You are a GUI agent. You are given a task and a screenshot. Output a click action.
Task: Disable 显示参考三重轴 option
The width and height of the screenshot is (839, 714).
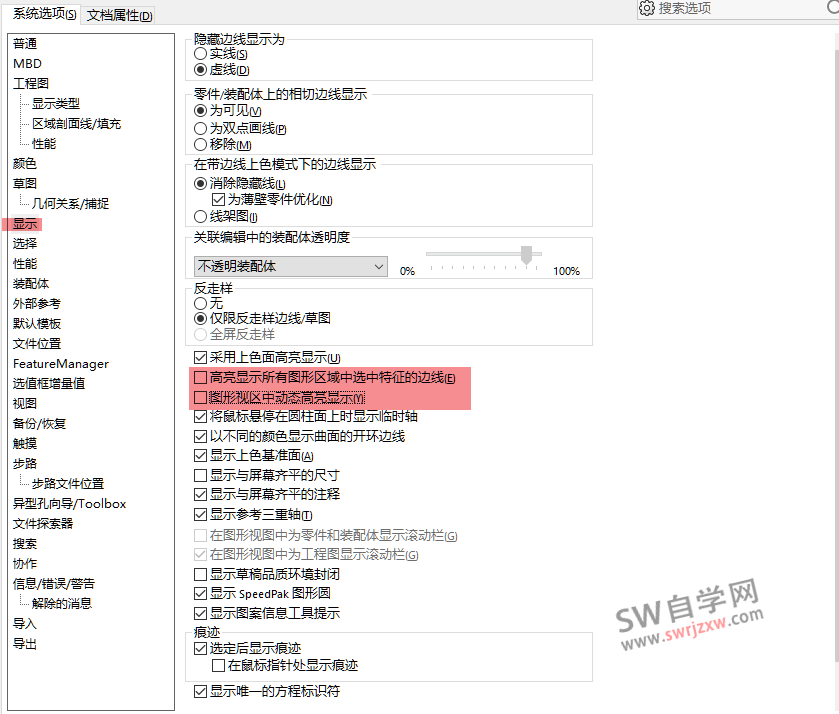(x=200, y=513)
